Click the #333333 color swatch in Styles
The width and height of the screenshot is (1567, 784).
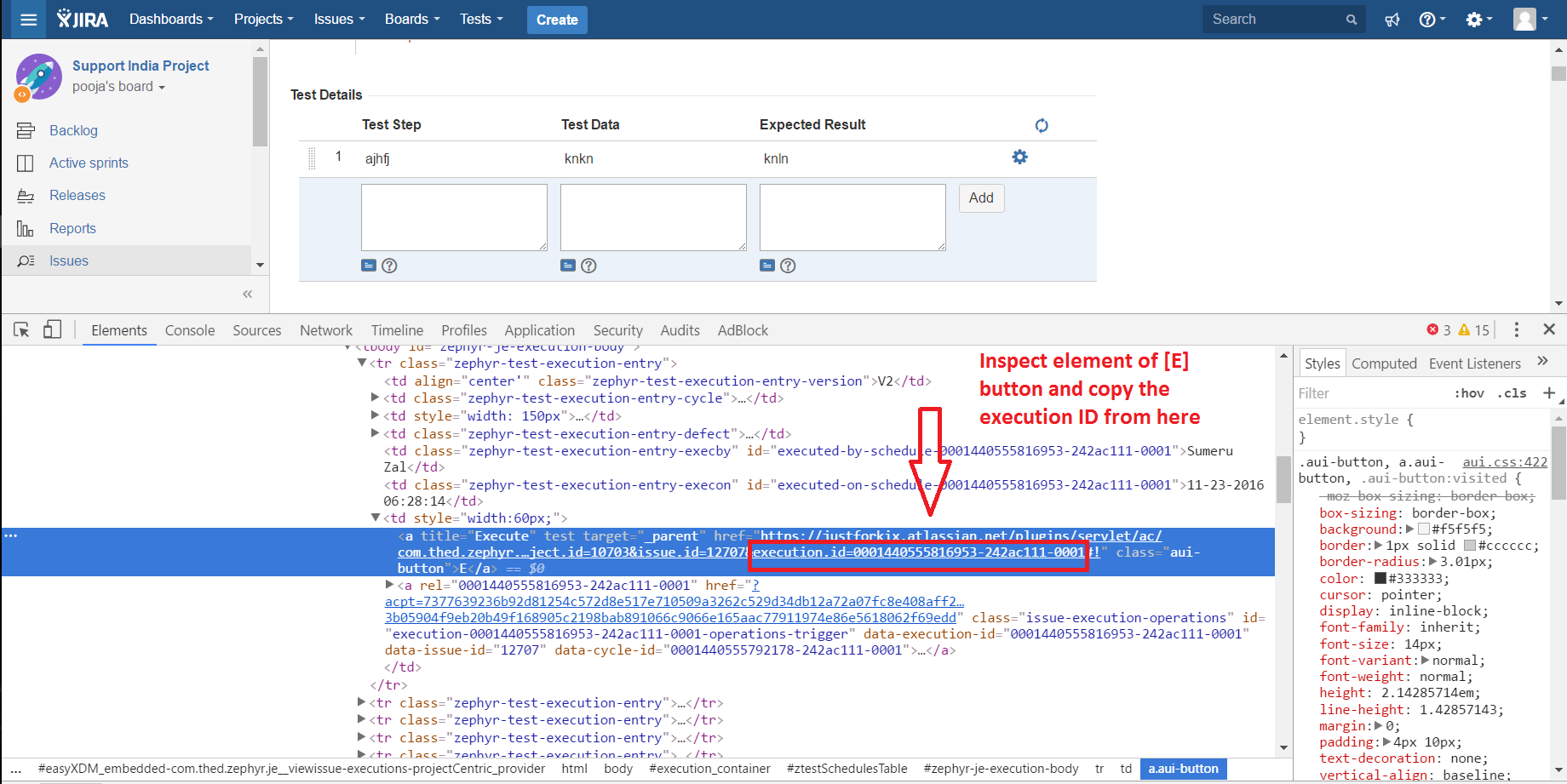tap(1380, 578)
